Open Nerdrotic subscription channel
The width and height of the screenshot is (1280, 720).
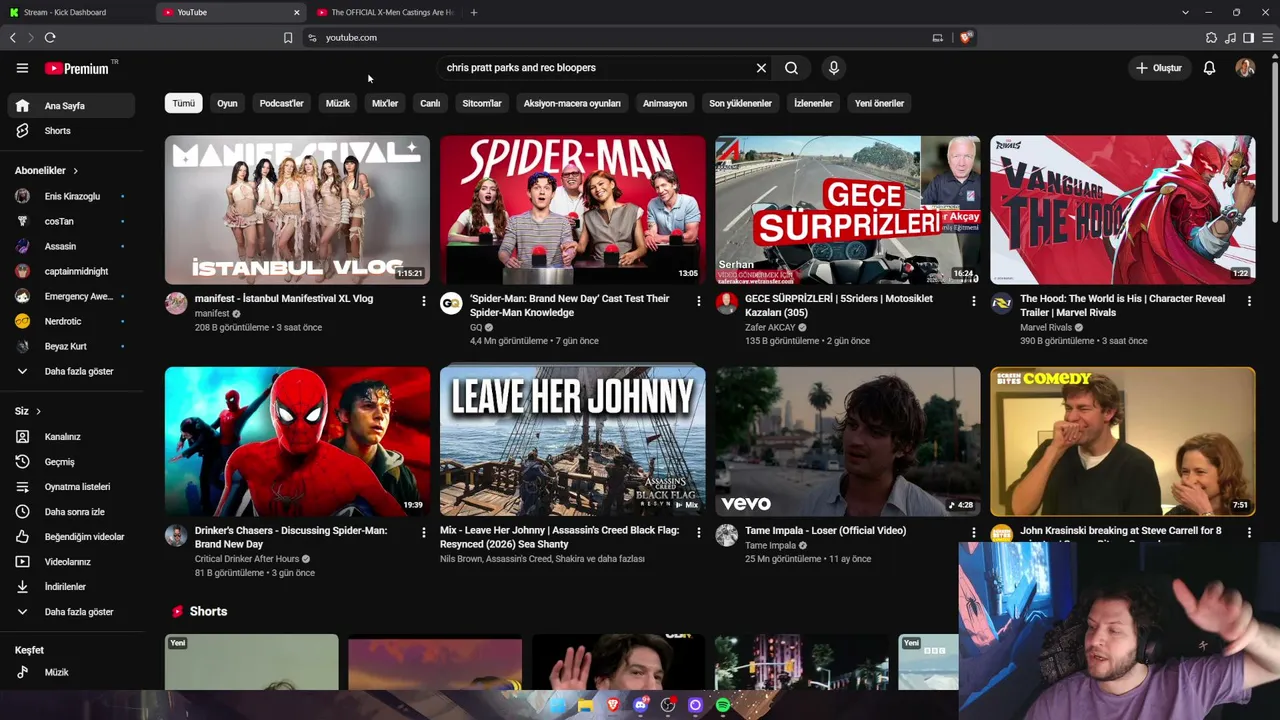[70, 321]
